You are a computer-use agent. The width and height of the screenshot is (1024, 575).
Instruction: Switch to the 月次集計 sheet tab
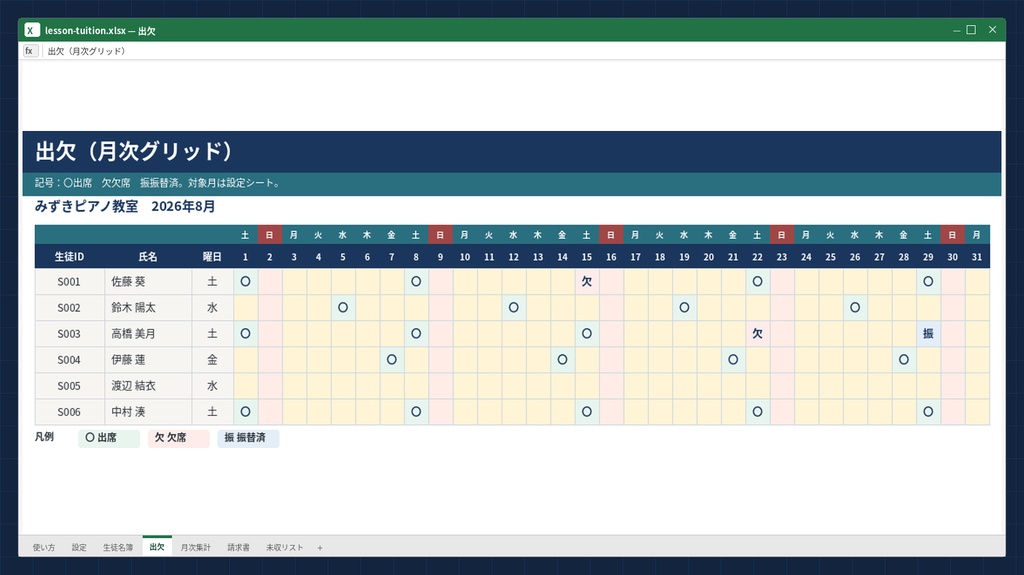[x=195, y=548]
